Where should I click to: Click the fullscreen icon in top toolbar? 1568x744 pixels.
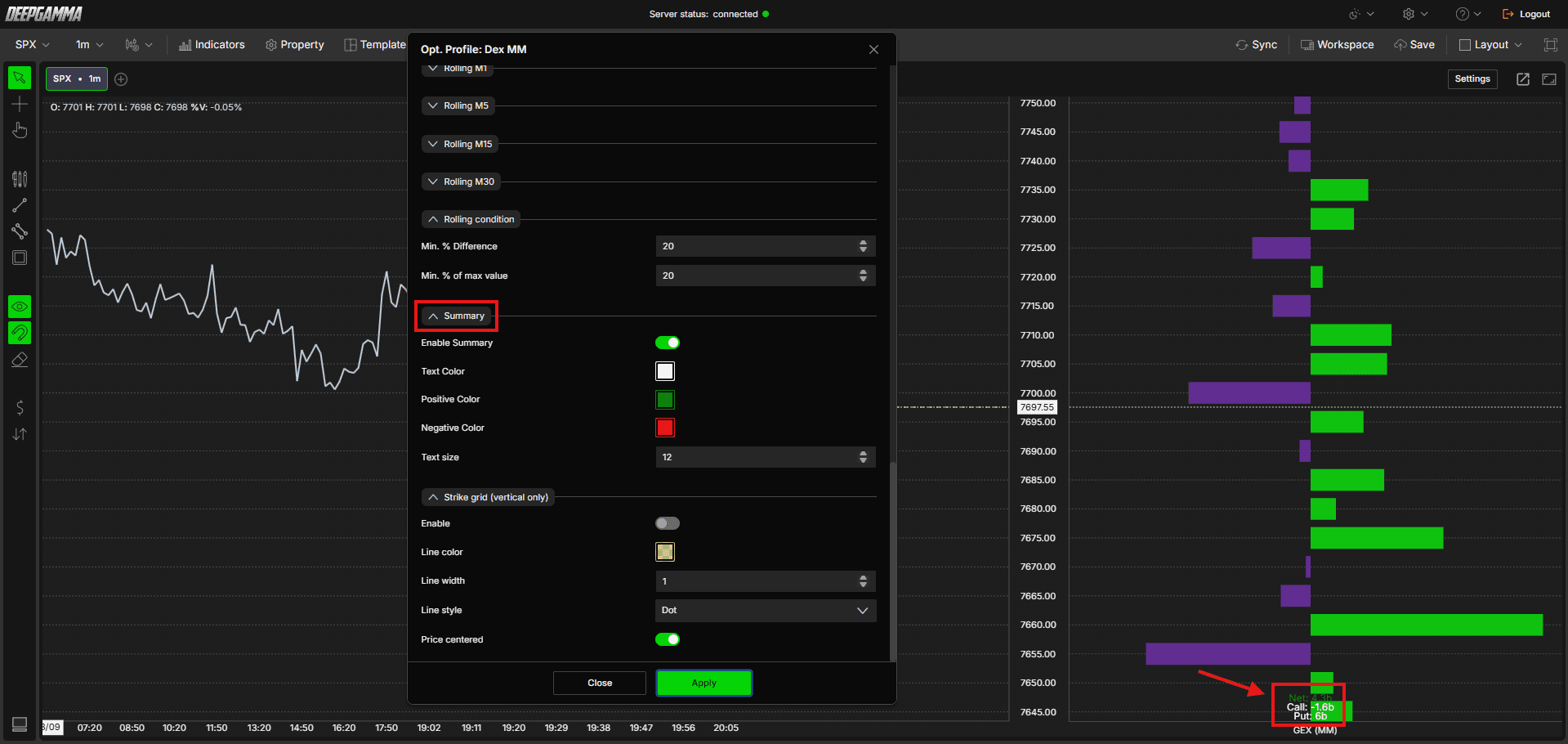pos(1550,45)
